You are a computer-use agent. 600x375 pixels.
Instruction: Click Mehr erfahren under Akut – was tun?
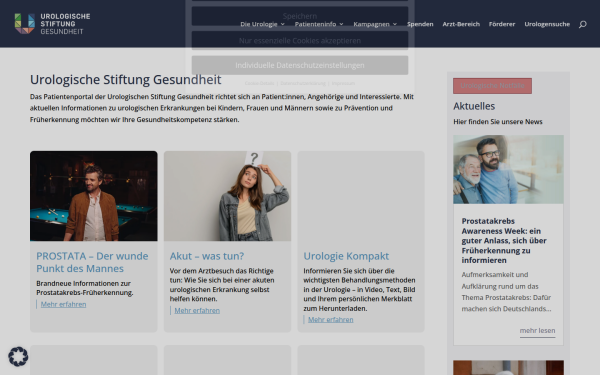pyautogui.click(x=197, y=311)
